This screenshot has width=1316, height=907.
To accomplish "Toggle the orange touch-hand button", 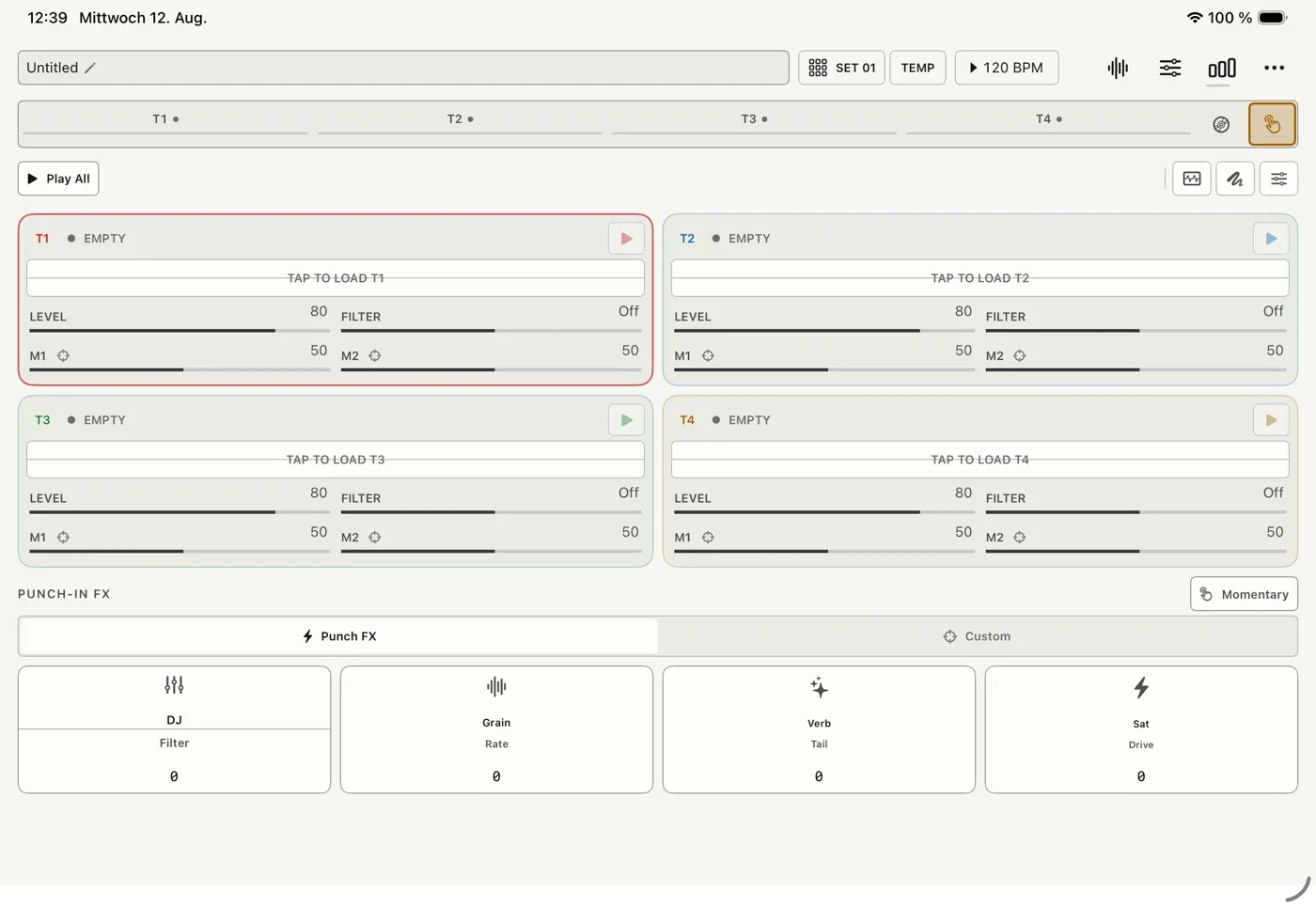I will tap(1272, 124).
